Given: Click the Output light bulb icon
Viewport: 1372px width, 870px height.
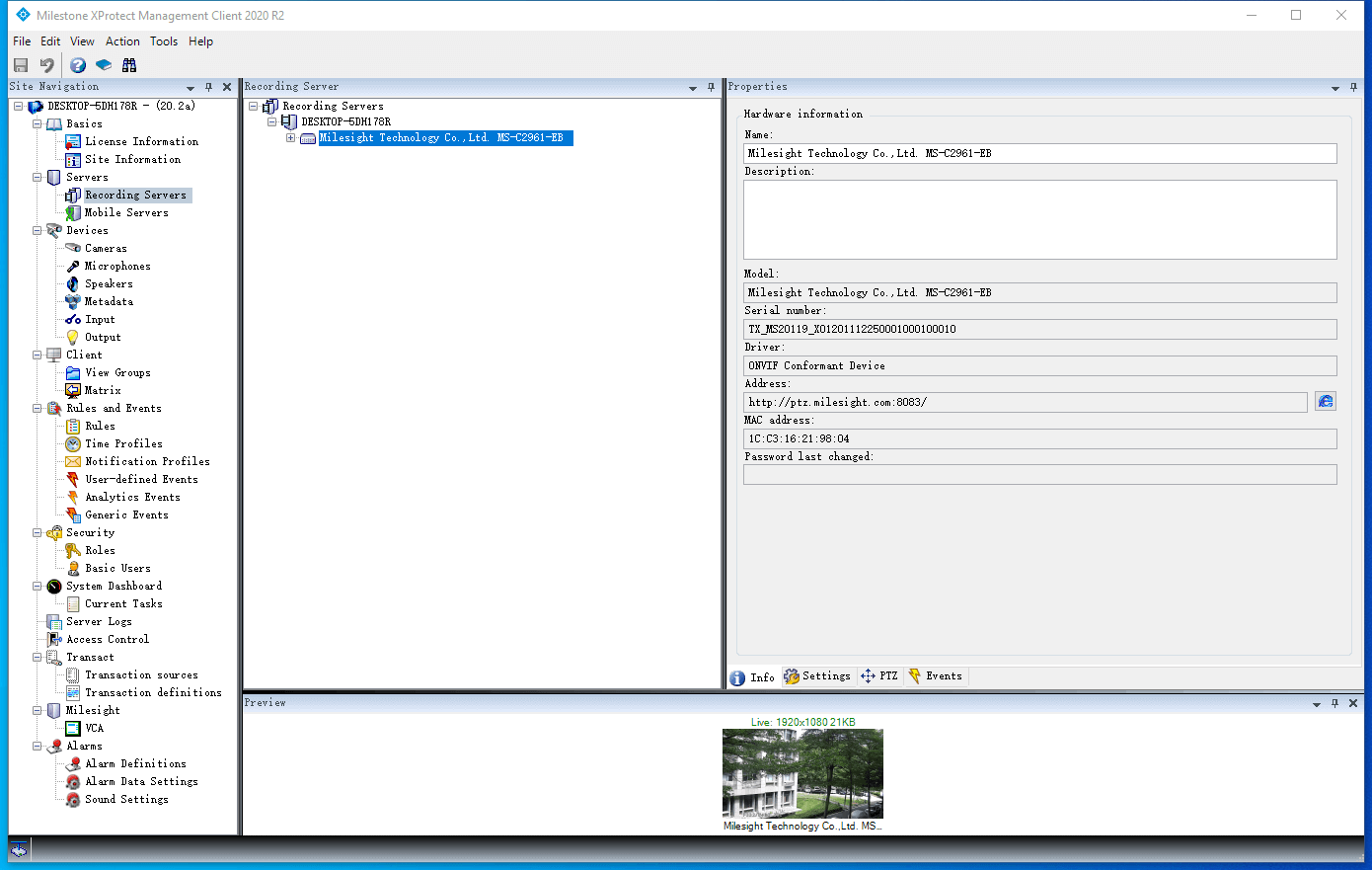Looking at the screenshot, I should click(73, 337).
